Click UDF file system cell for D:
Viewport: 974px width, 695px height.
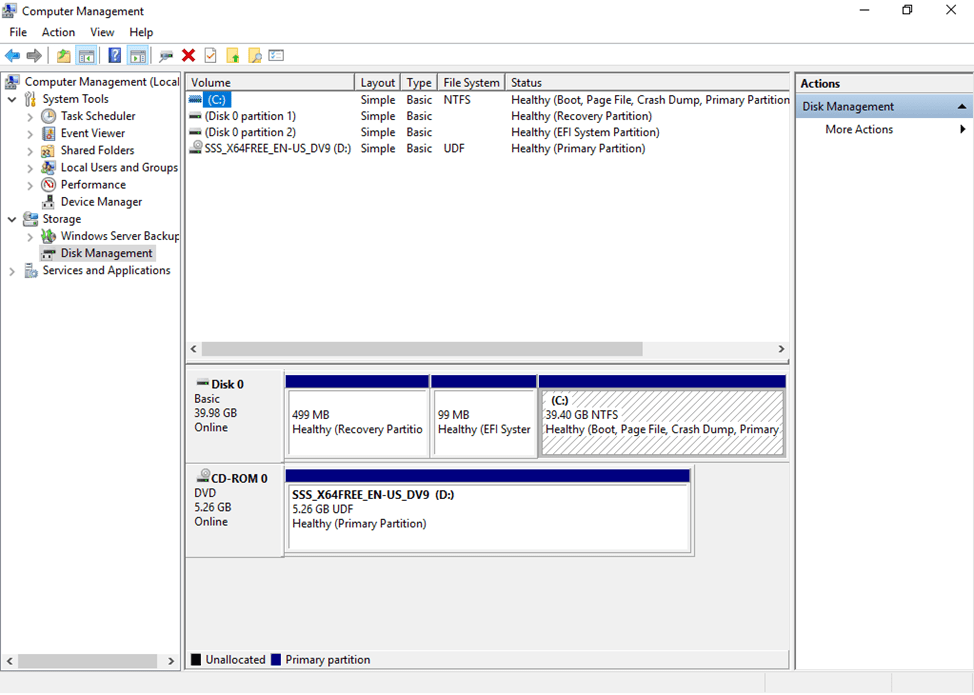tap(454, 148)
